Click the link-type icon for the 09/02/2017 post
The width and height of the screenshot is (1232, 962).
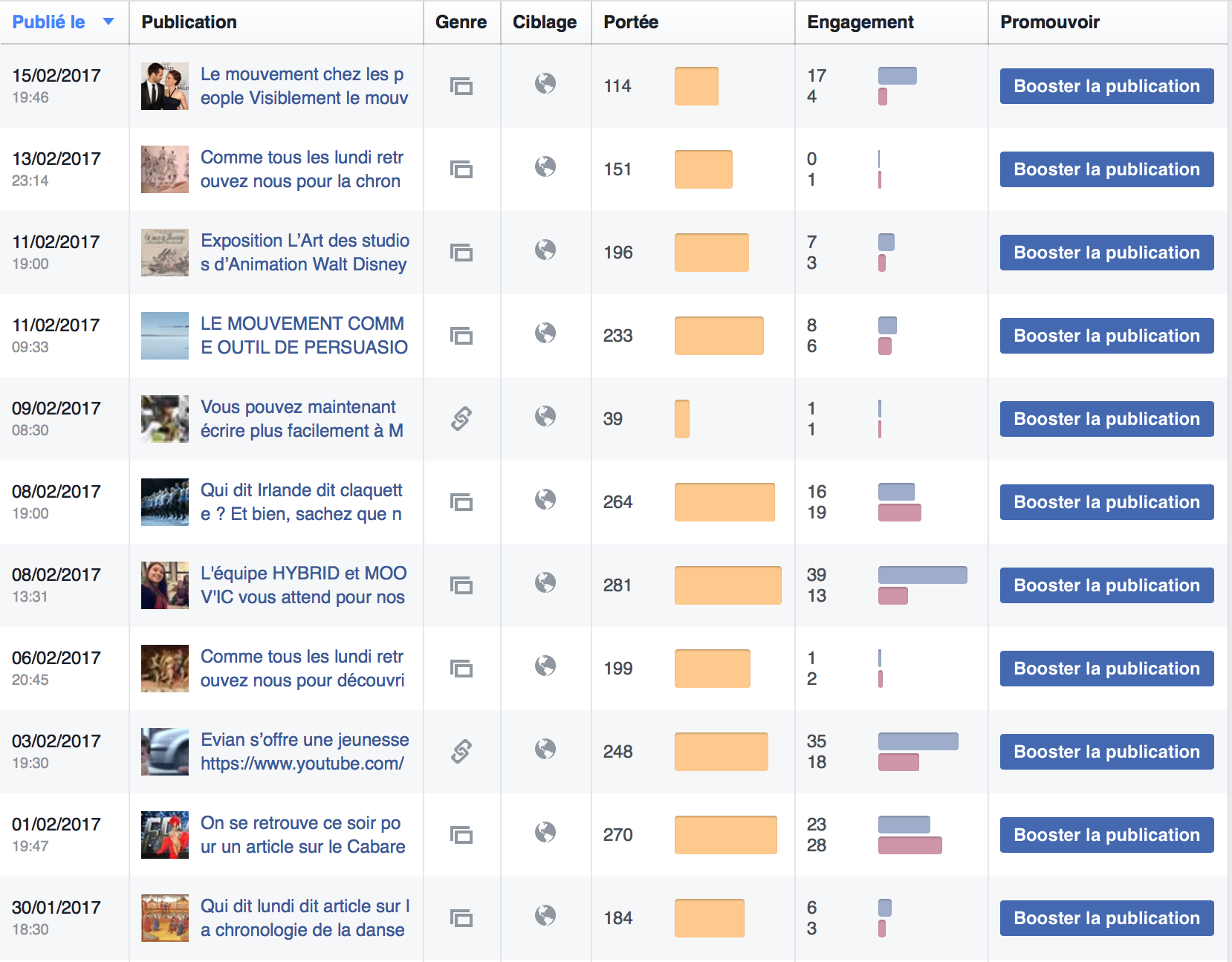(461, 419)
